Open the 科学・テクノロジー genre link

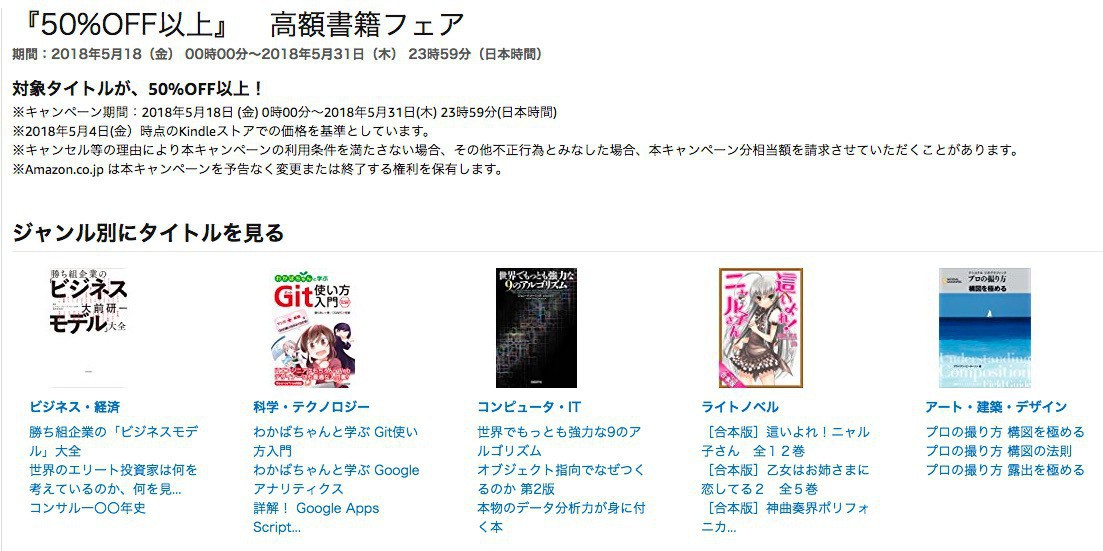tap(311, 407)
